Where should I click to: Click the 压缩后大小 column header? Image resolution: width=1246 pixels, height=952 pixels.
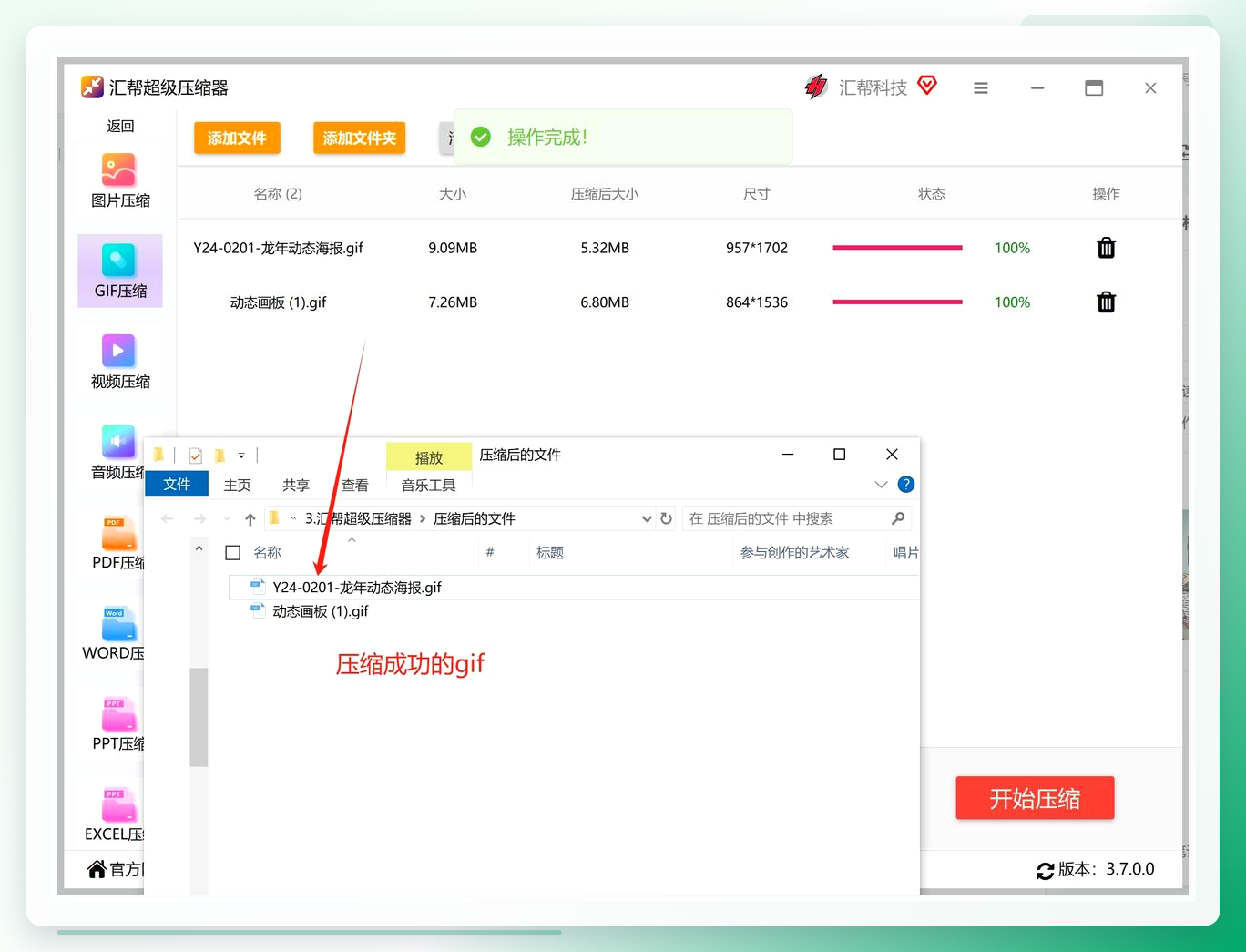point(605,194)
